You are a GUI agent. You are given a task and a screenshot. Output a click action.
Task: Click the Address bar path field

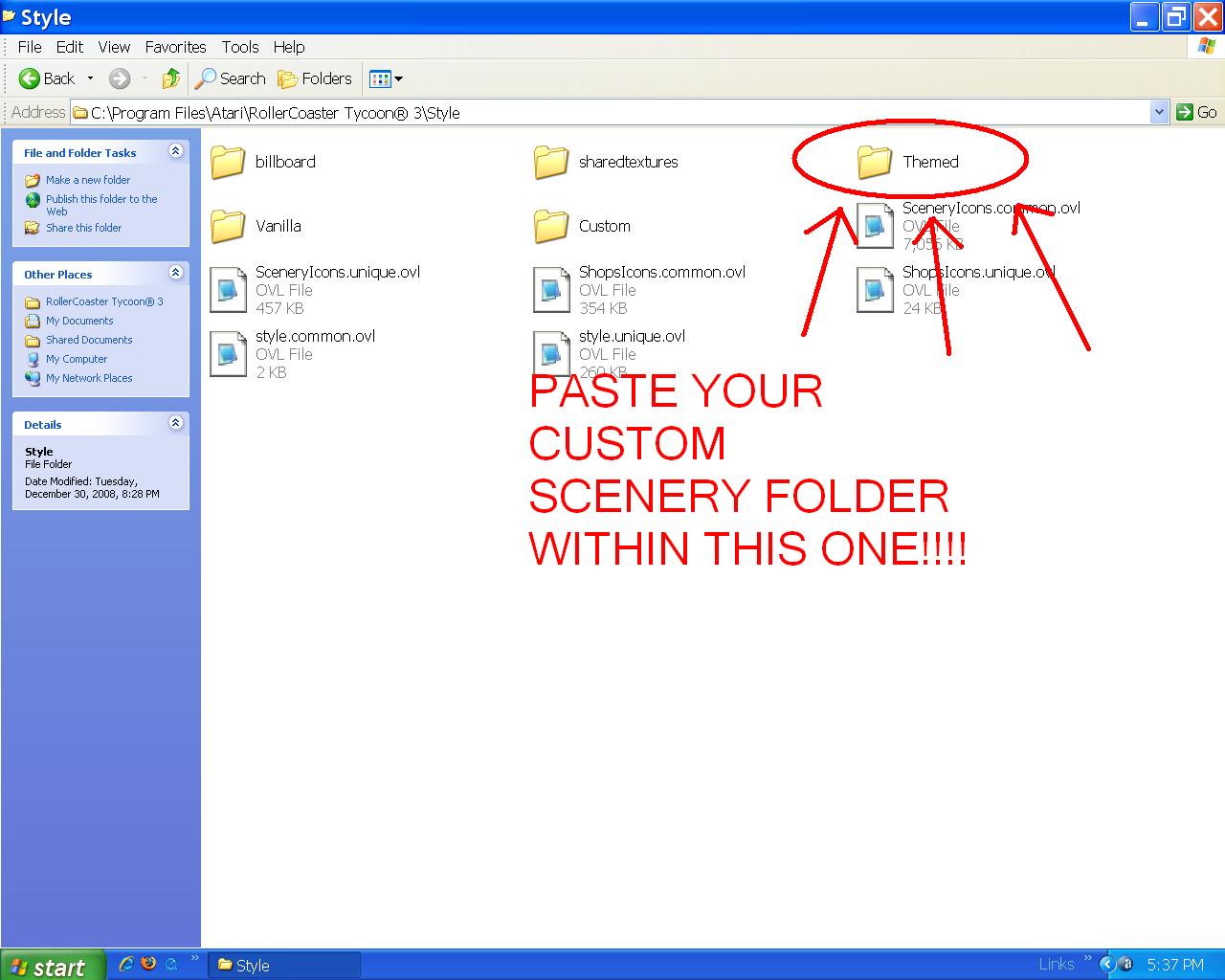pos(612,113)
